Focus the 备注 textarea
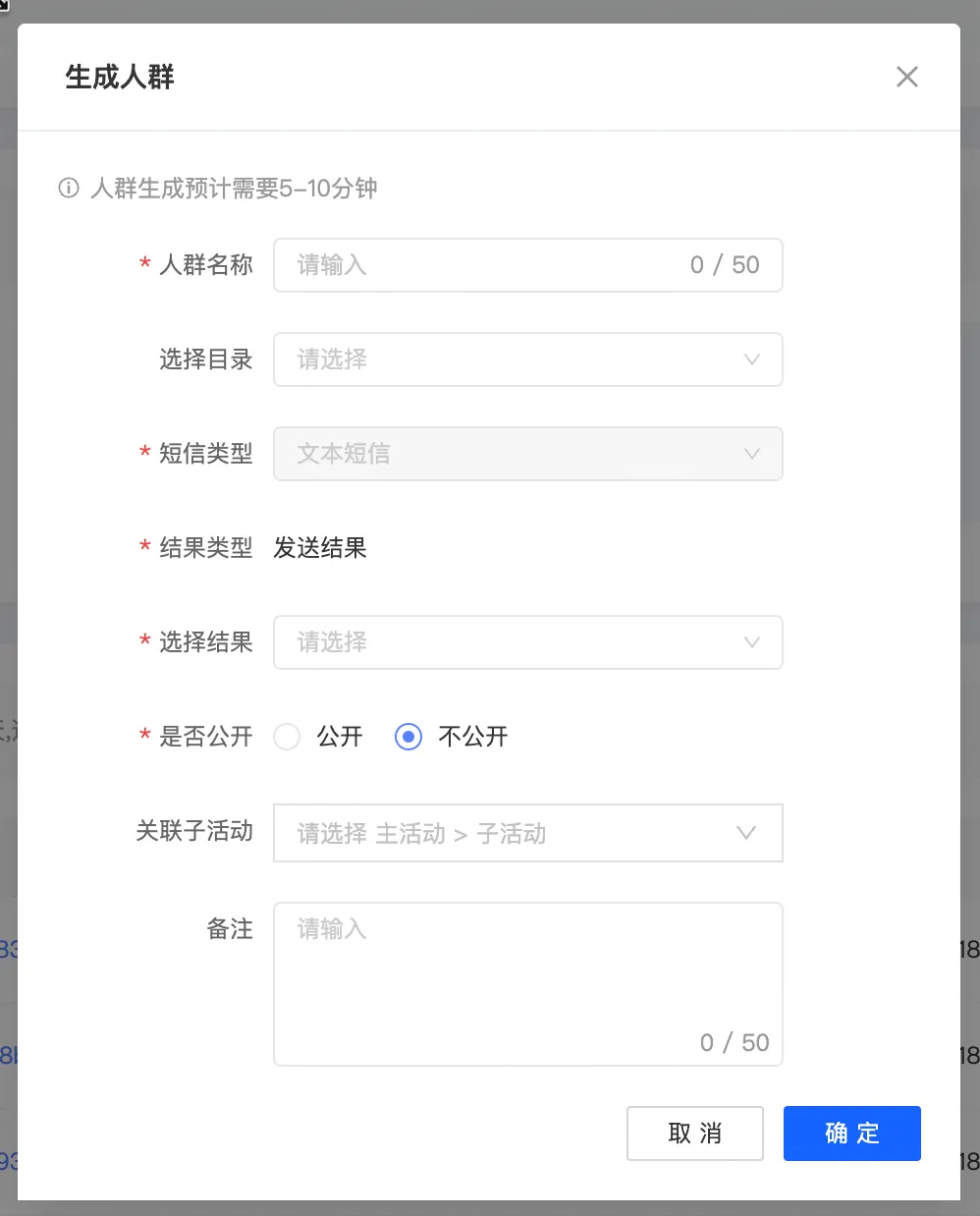 coord(528,984)
